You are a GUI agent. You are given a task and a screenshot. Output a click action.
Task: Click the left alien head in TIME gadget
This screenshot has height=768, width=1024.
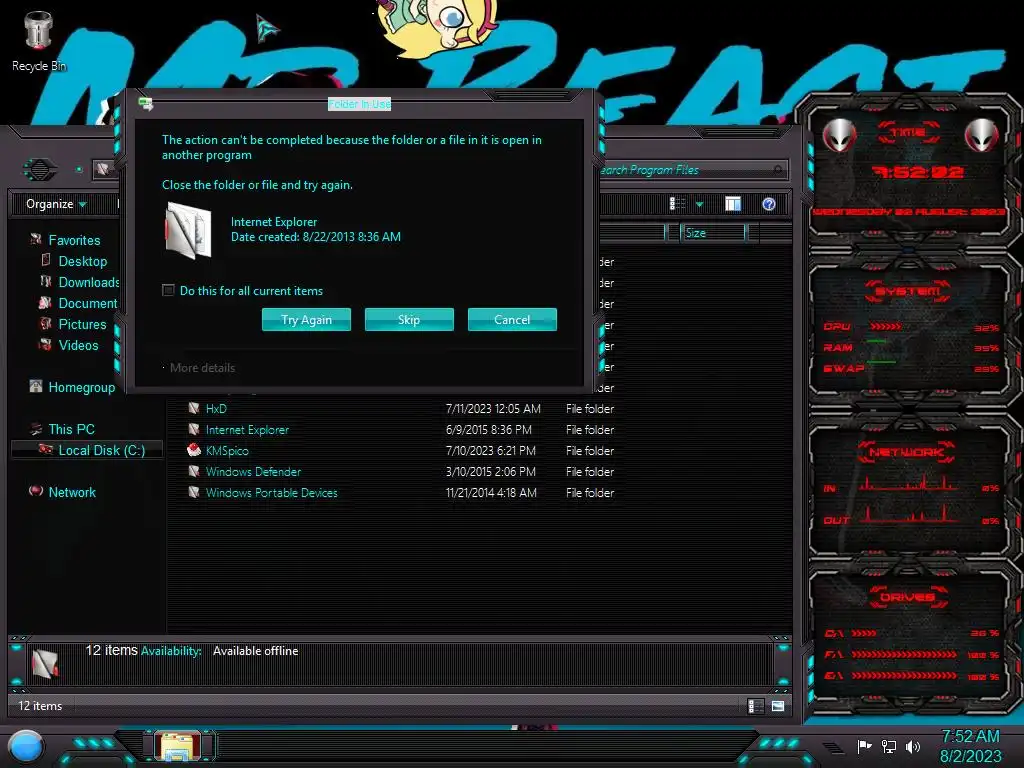coord(839,136)
